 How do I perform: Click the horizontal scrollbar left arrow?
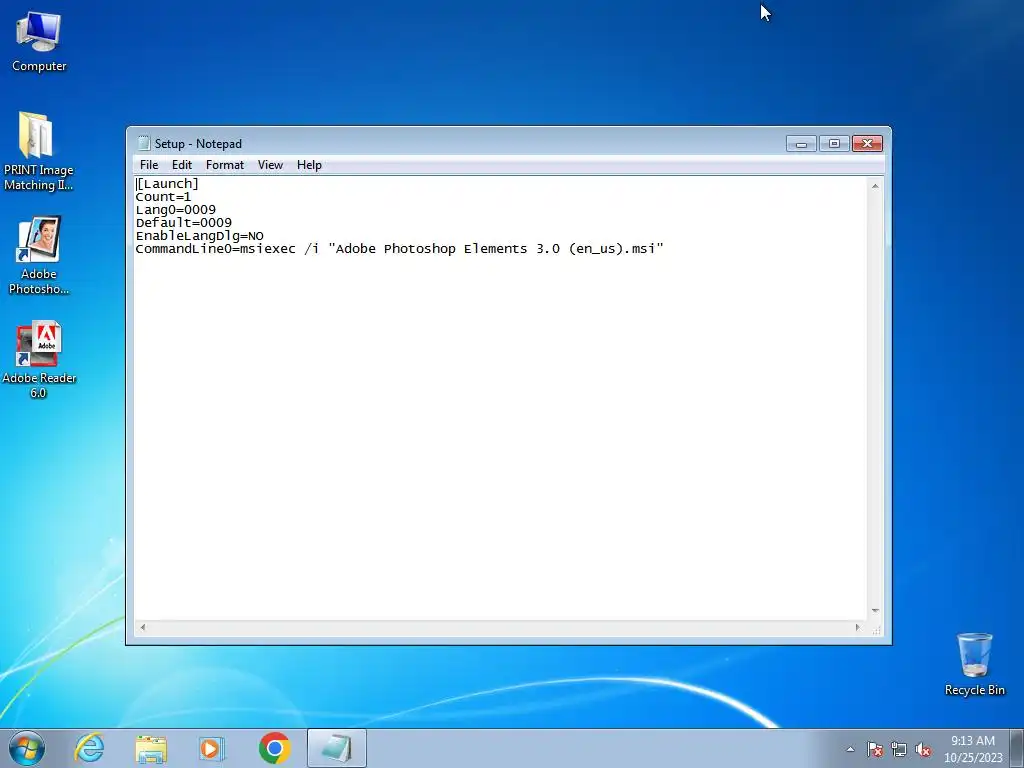(142, 628)
